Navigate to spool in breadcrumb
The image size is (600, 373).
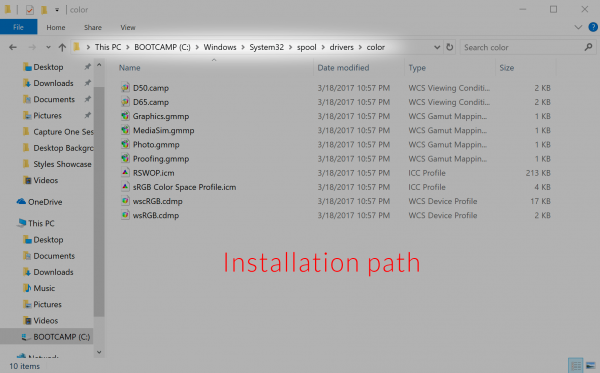(307, 47)
